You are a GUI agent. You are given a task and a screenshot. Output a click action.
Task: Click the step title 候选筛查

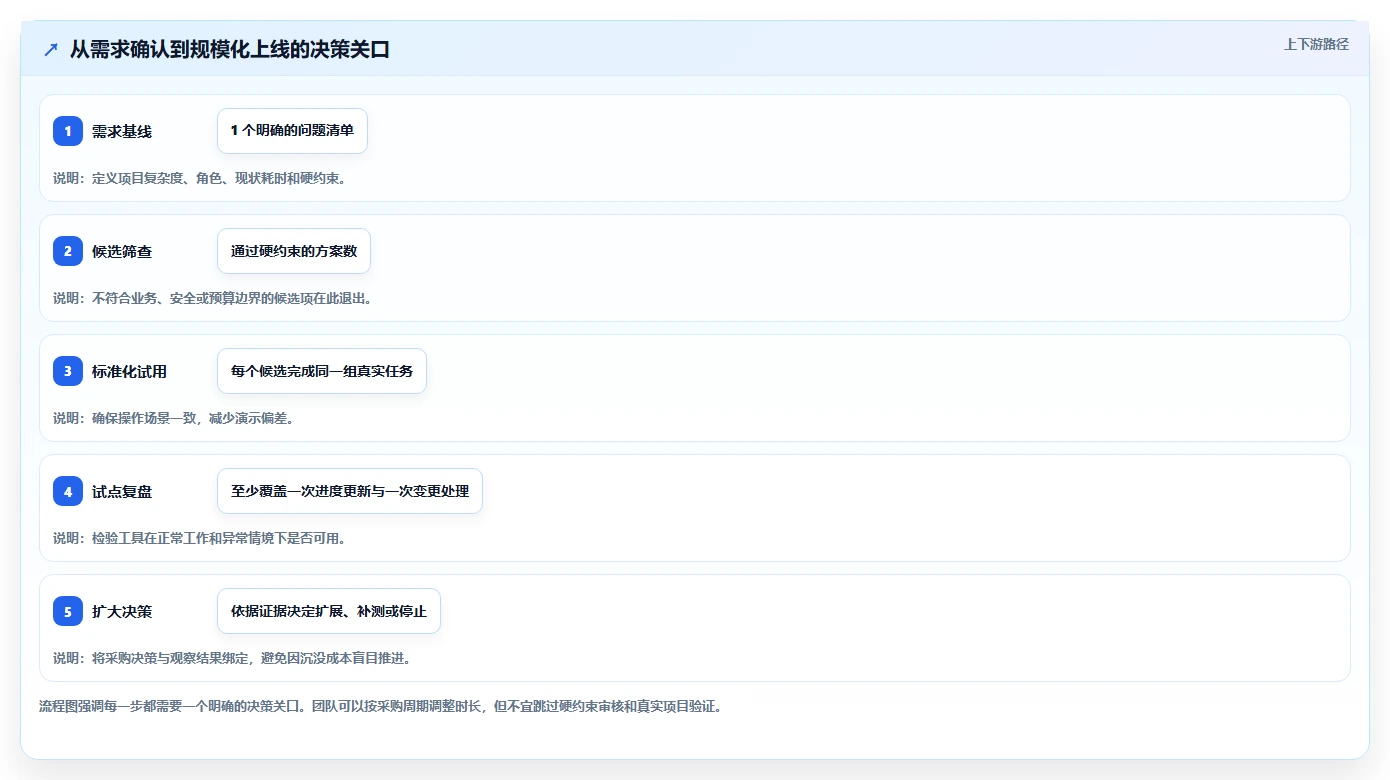(122, 252)
